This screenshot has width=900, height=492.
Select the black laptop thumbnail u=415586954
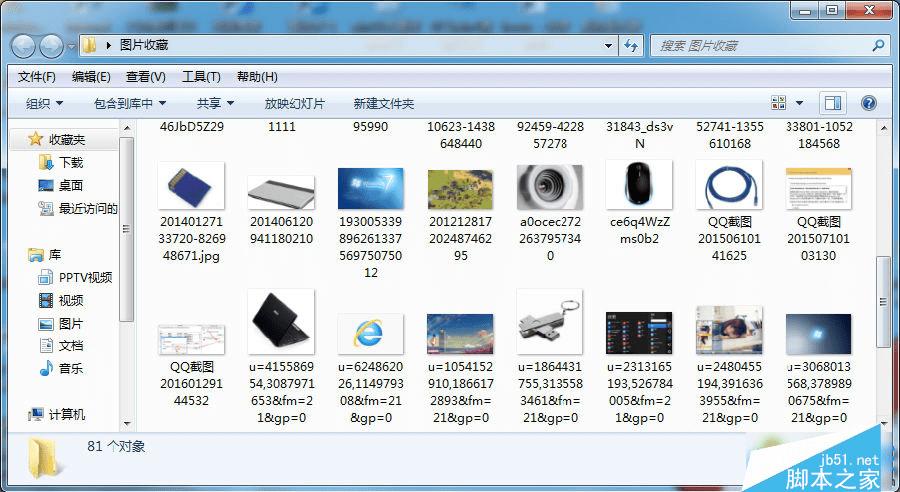[281, 322]
